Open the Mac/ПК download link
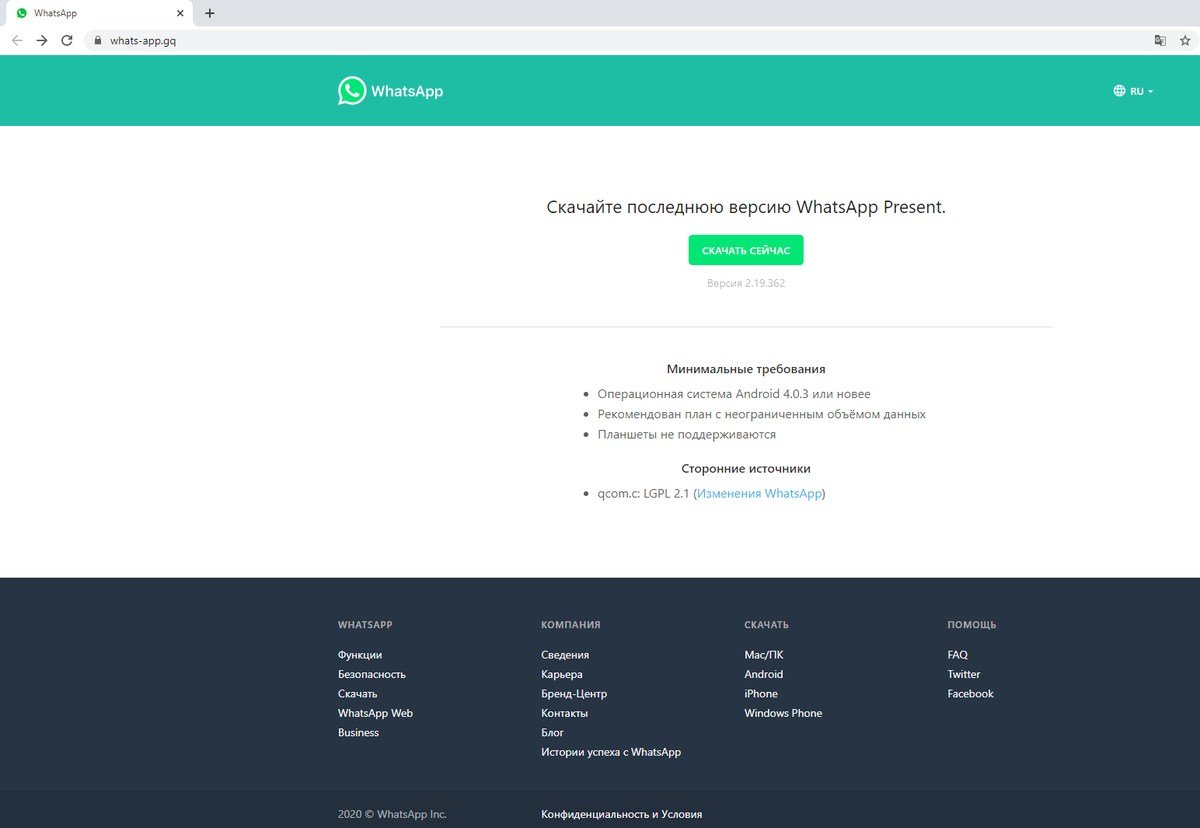The image size is (1200, 828). tap(764, 655)
